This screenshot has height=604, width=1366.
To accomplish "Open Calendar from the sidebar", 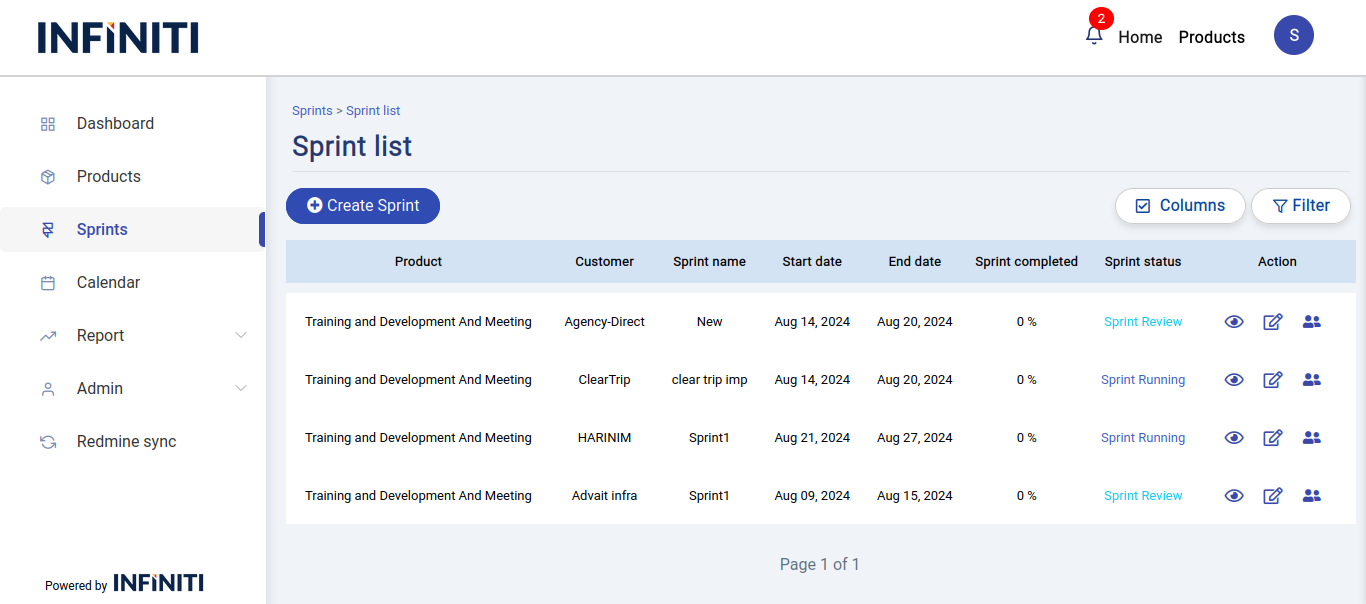I will [x=108, y=283].
